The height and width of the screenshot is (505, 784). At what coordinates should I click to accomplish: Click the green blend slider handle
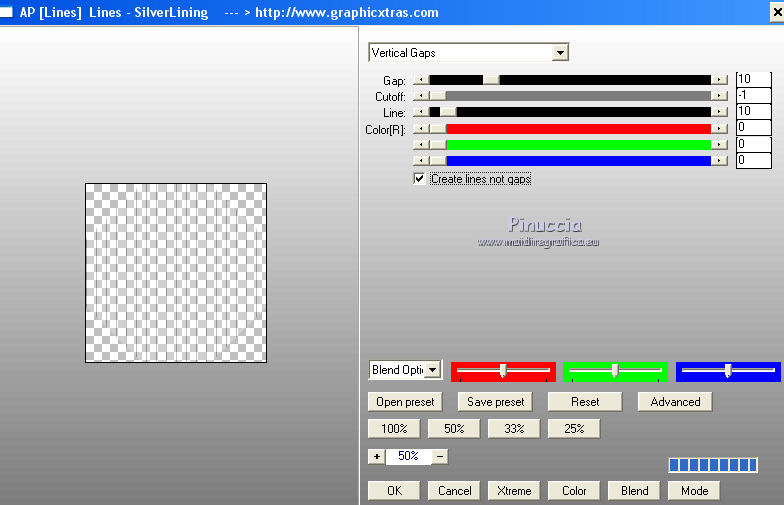tap(616, 370)
